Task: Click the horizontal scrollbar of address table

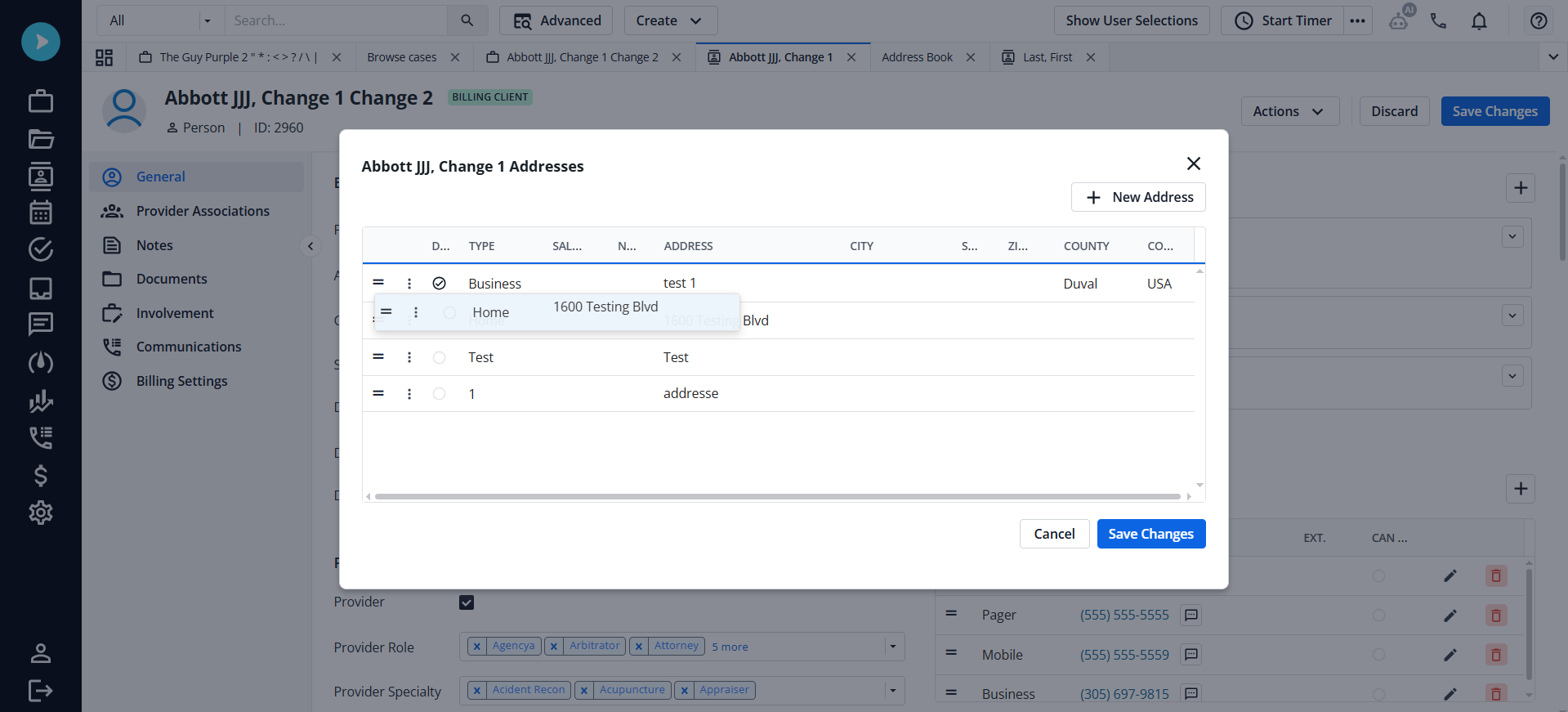Action: click(776, 496)
